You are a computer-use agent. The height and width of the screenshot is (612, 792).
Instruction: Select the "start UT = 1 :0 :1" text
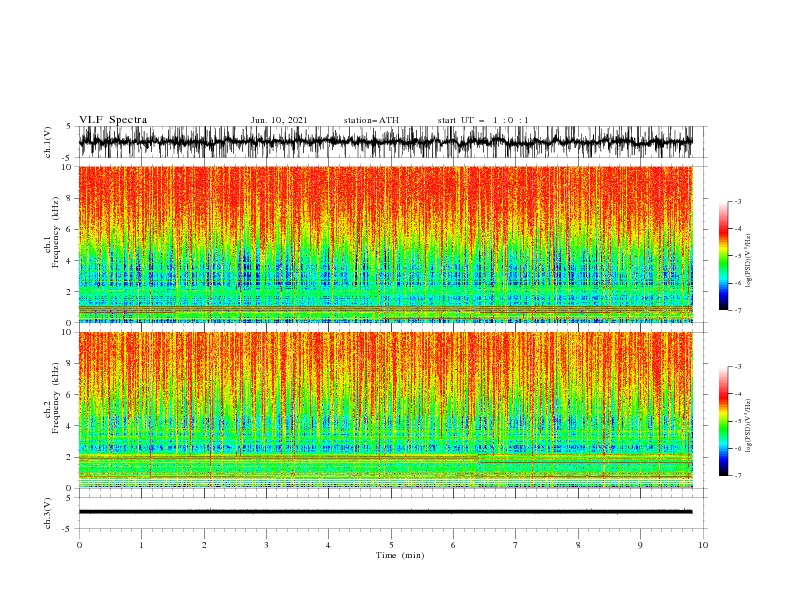(483, 120)
